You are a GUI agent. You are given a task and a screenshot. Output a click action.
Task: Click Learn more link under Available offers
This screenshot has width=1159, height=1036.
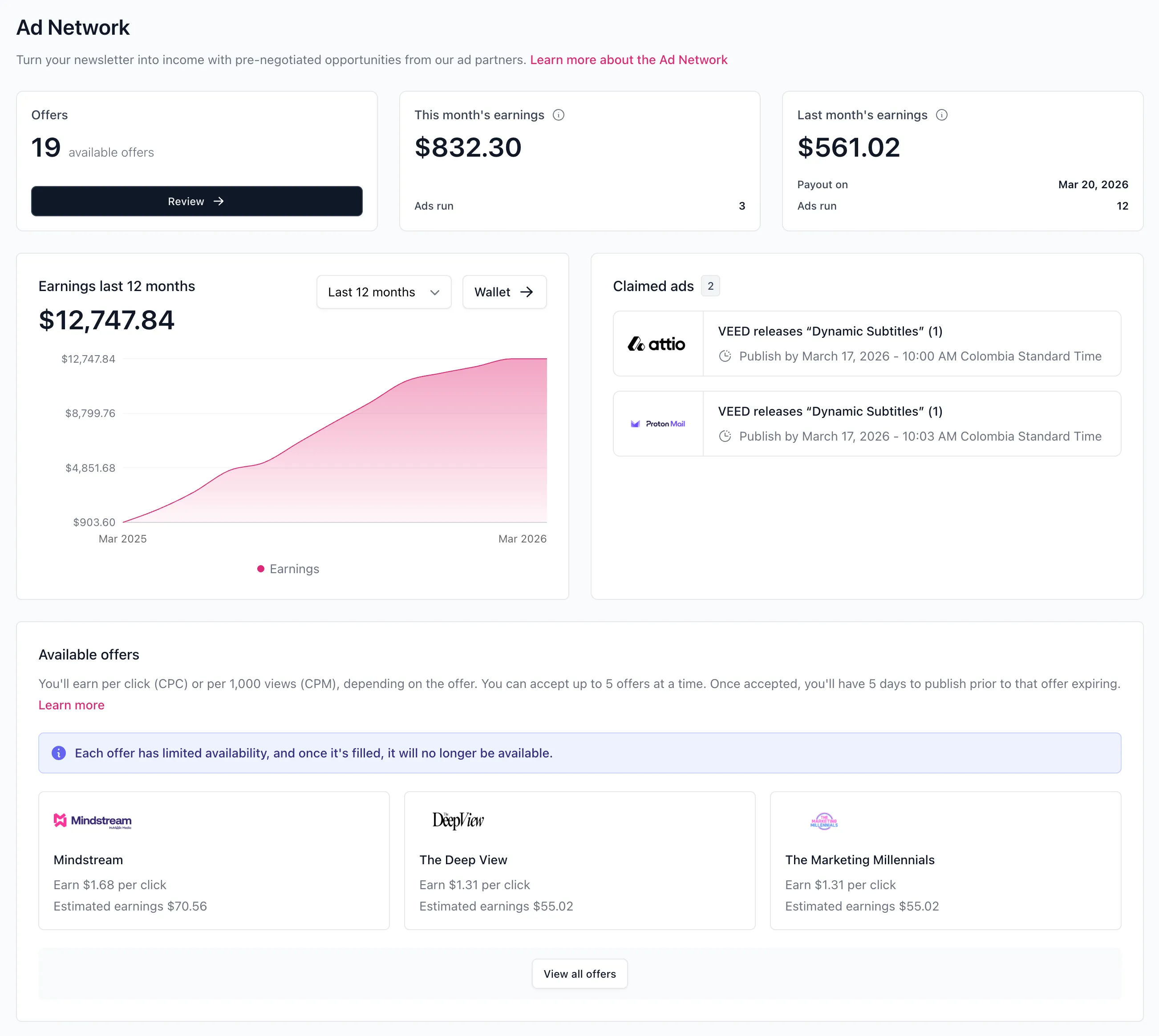(x=71, y=705)
